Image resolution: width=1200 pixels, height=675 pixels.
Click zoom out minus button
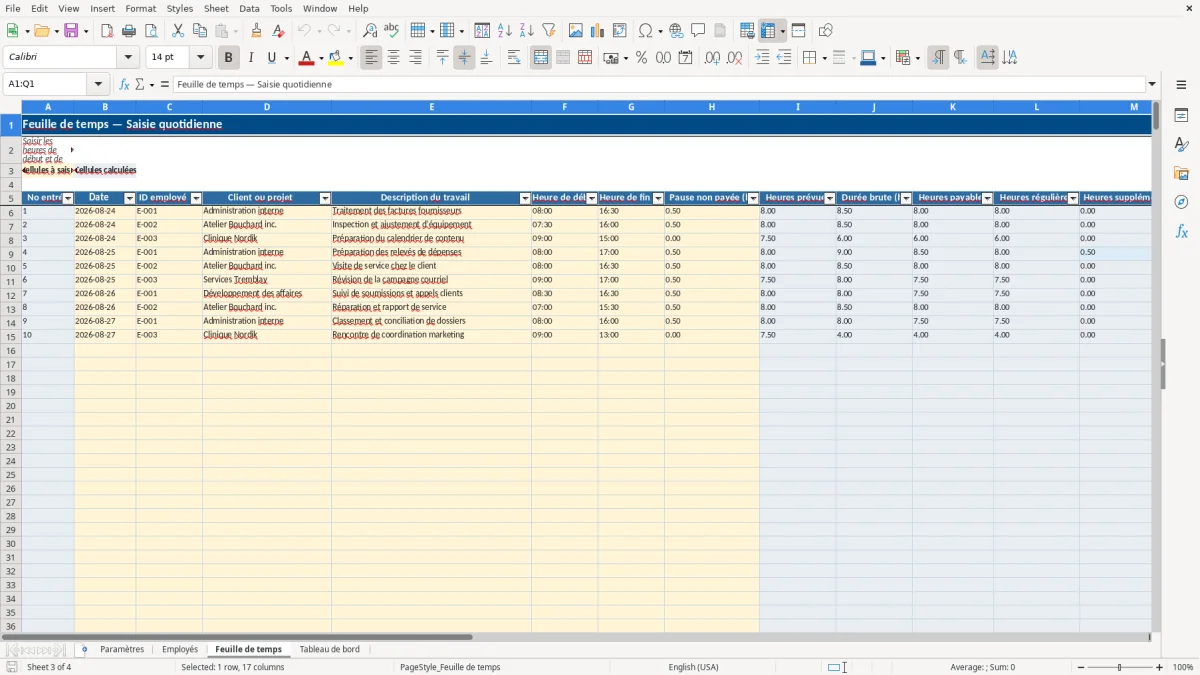pos(1081,667)
